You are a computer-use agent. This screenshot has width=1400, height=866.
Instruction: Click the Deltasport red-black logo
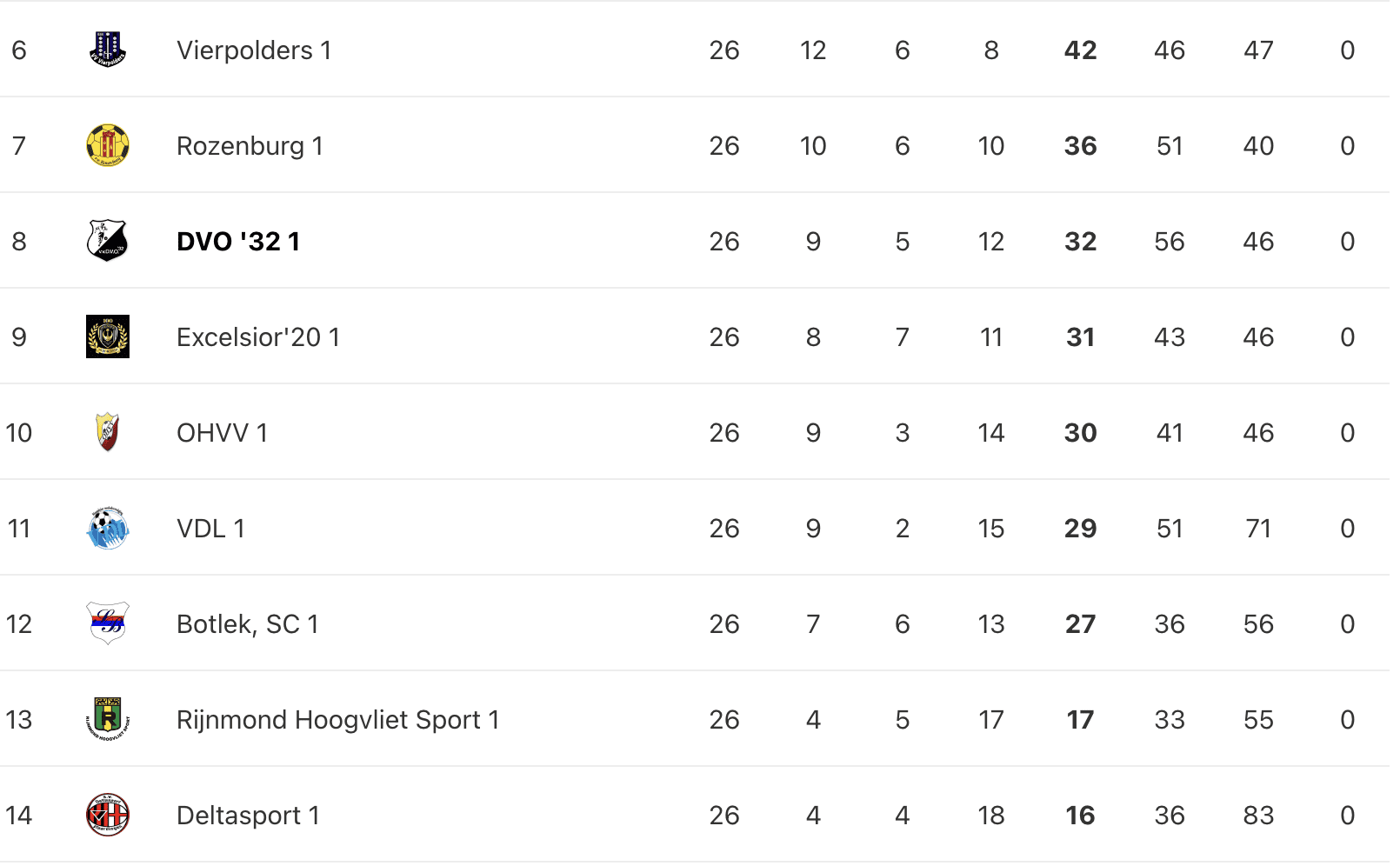[x=108, y=815]
